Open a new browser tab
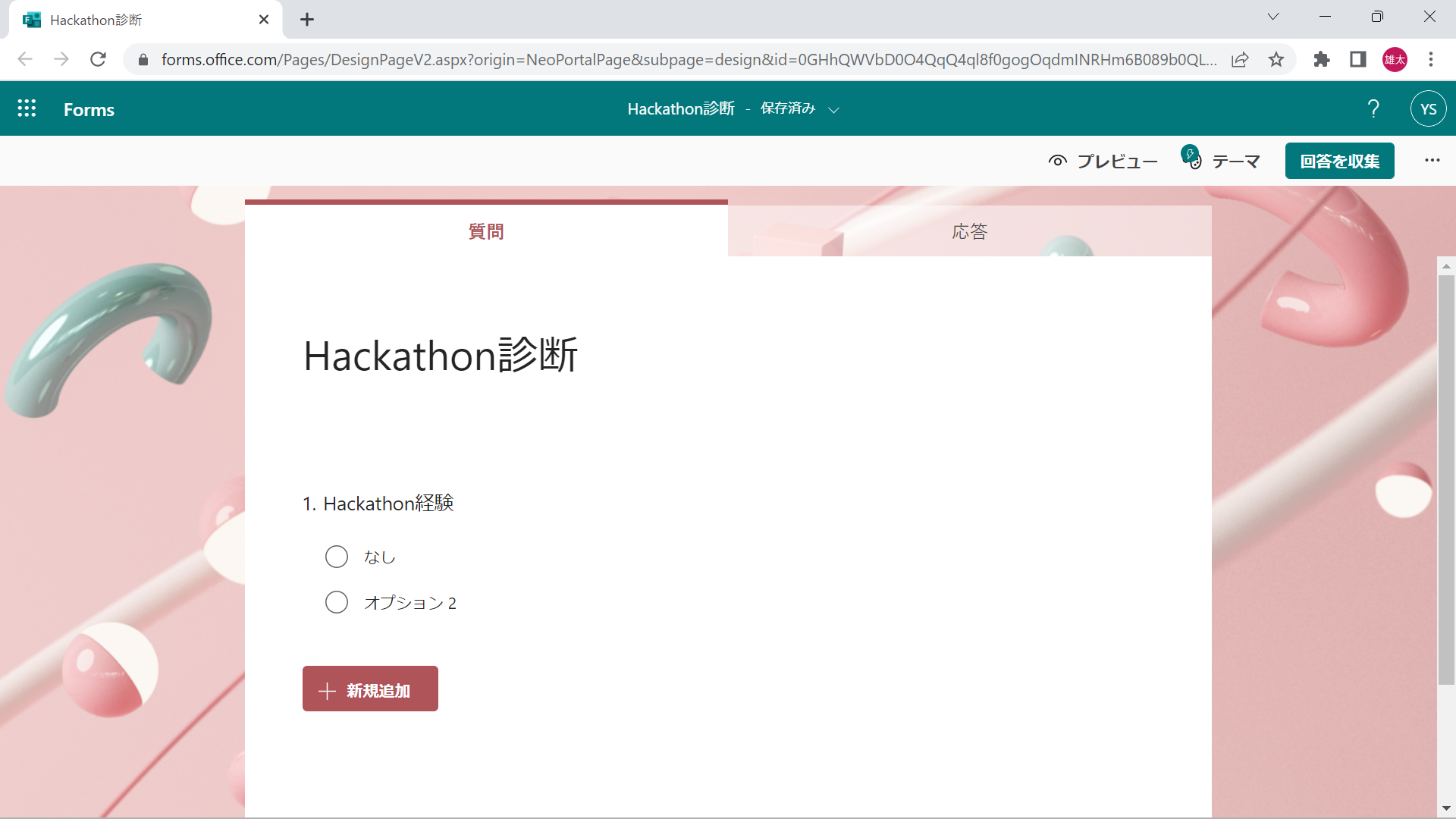 coord(307,20)
